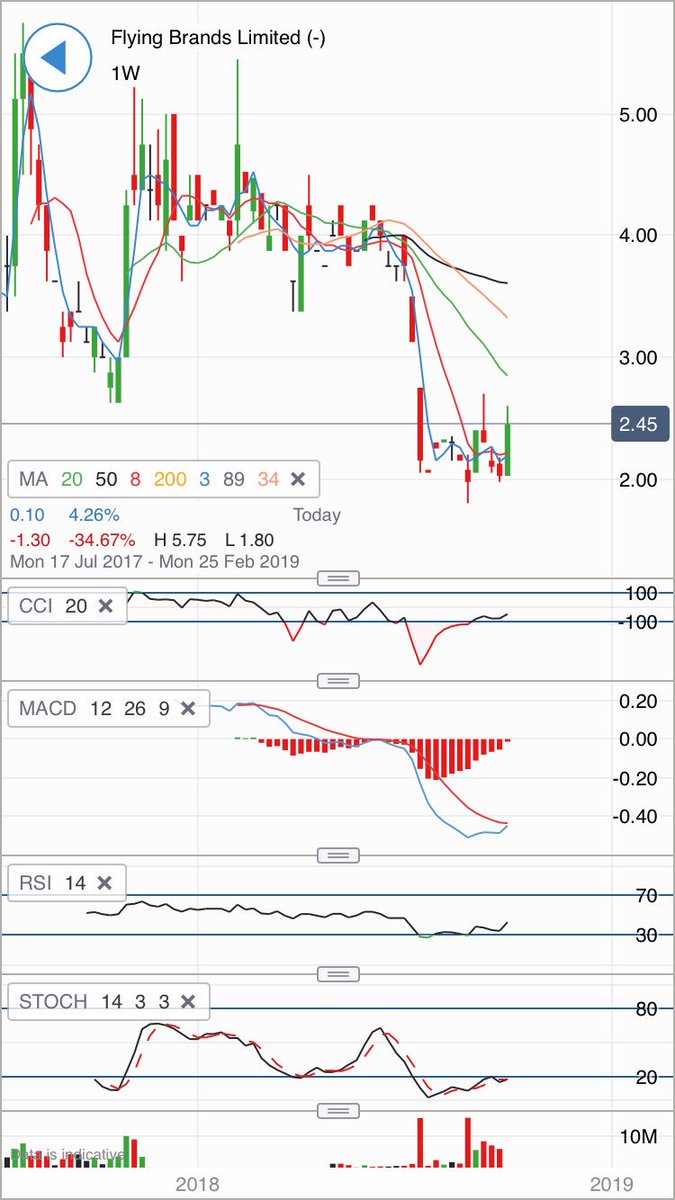Close the MACD 12 26 9 indicator
The height and width of the screenshot is (1200, 675).
[x=187, y=708]
